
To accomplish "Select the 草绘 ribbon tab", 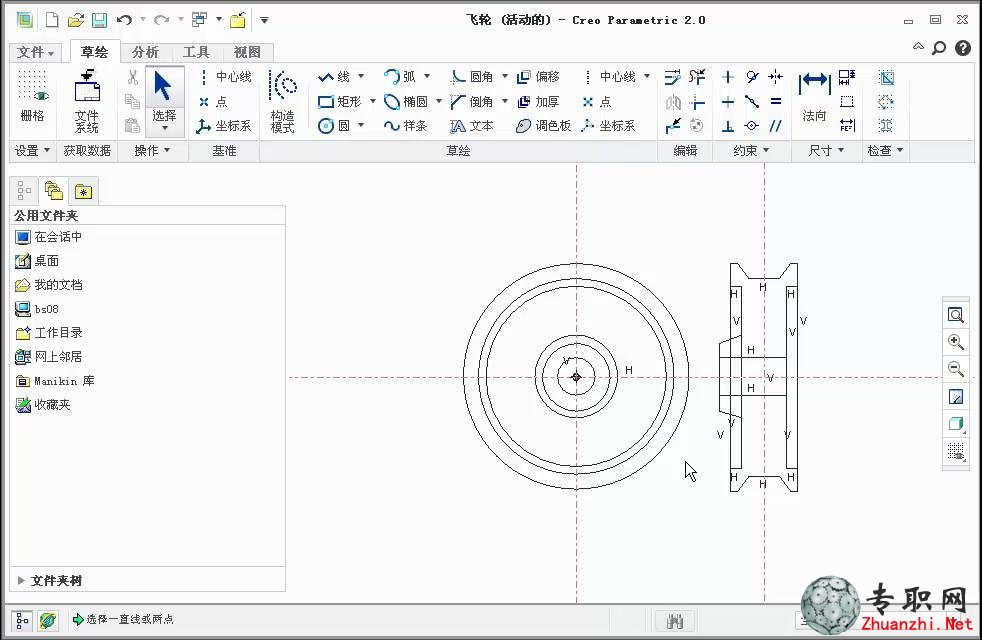I will (95, 52).
